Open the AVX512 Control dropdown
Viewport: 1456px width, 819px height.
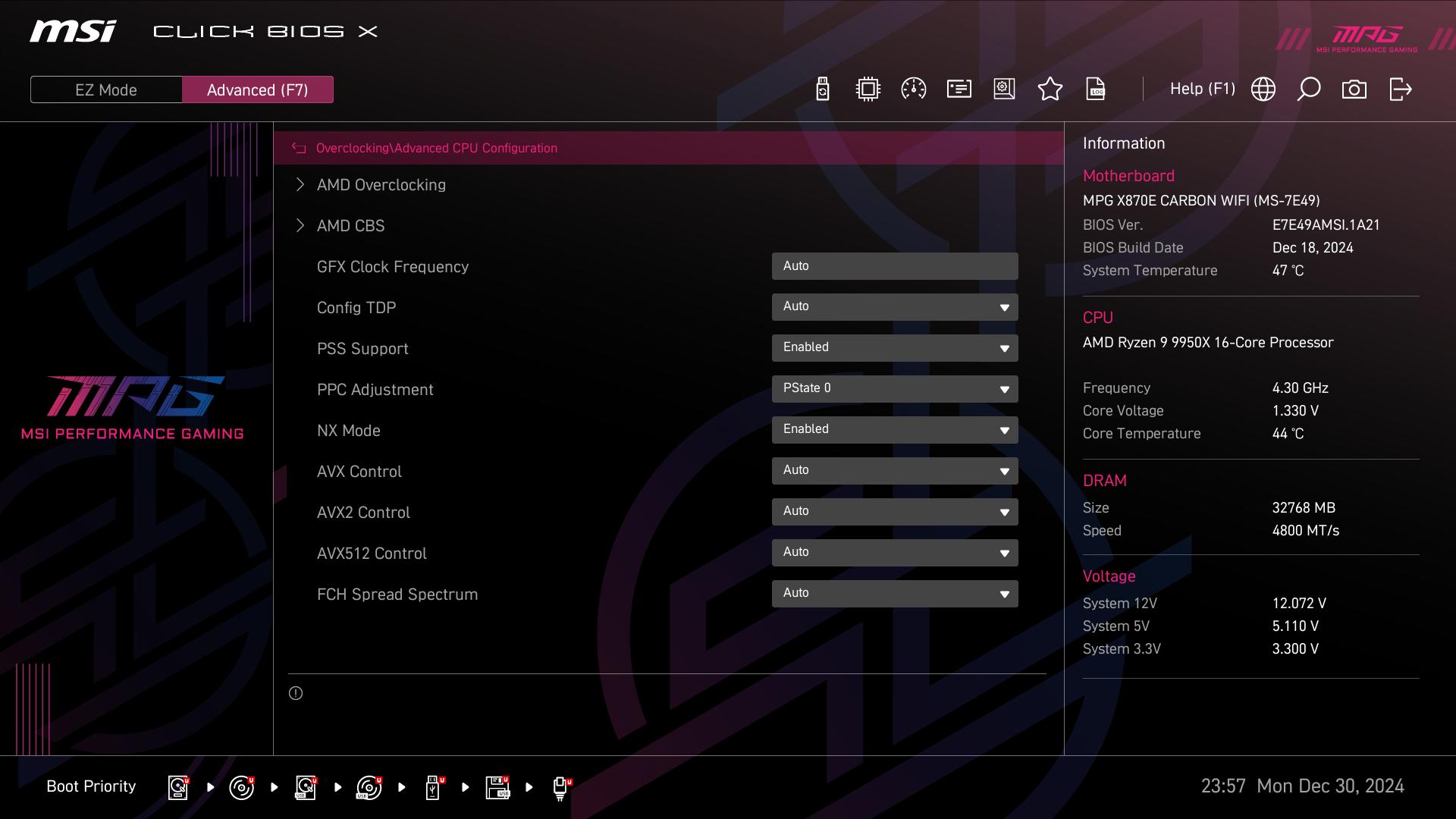pos(895,553)
